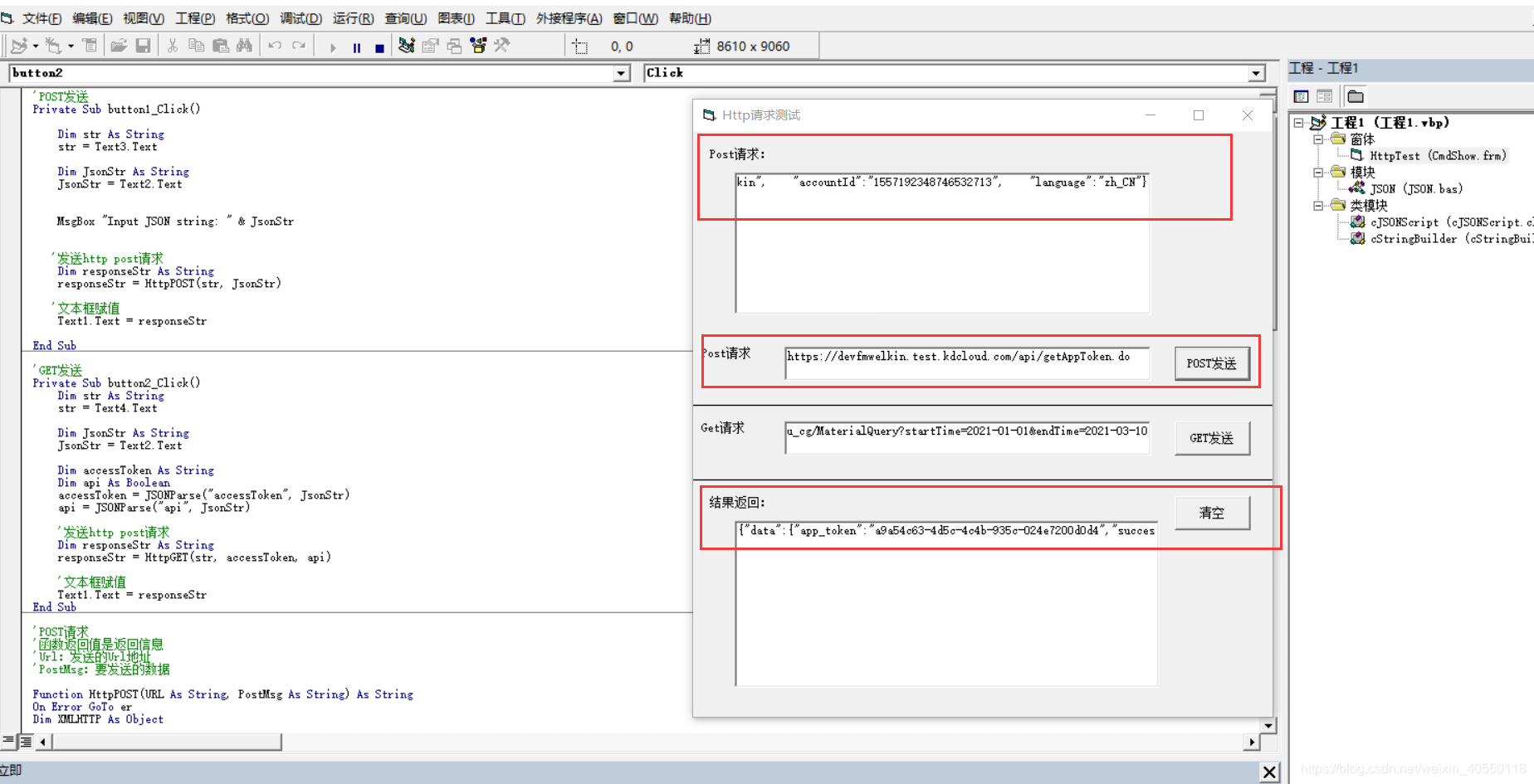The width and height of the screenshot is (1534, 784).
Task: Click the Copy toolbar icon
Action: coord(197,46)
